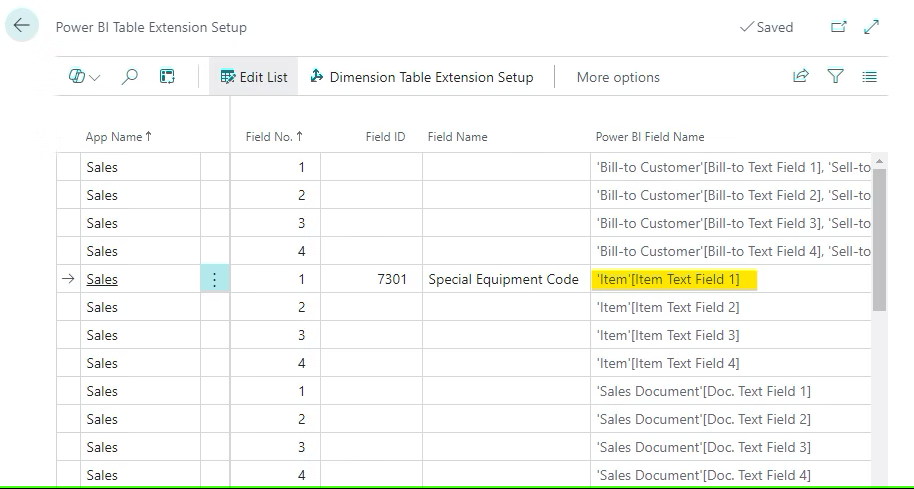The image size is (914, 489).
Task: Click the search magnifier icon
Action: [129, 76]
